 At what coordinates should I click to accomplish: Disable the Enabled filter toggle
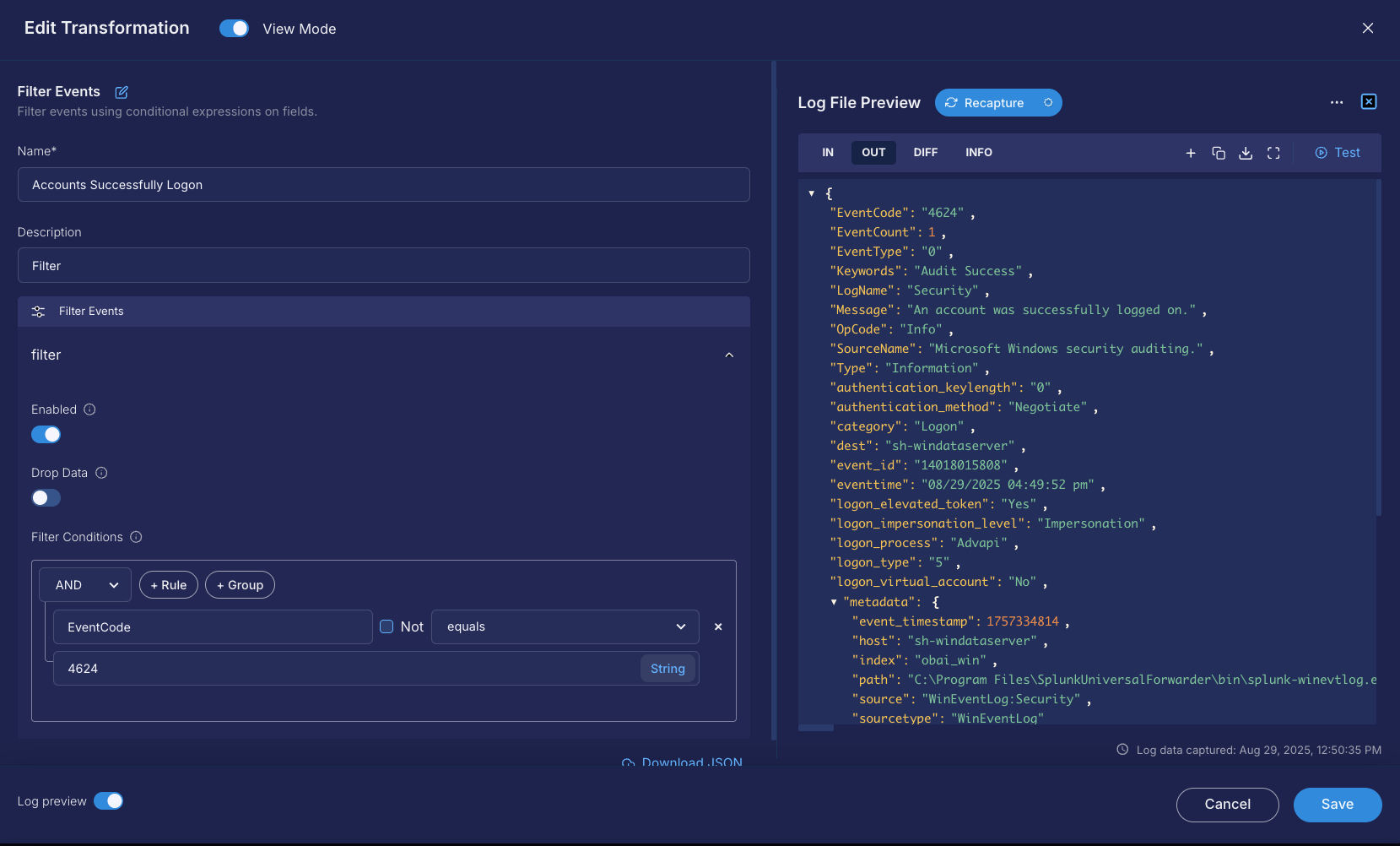(x=46, y=435)
